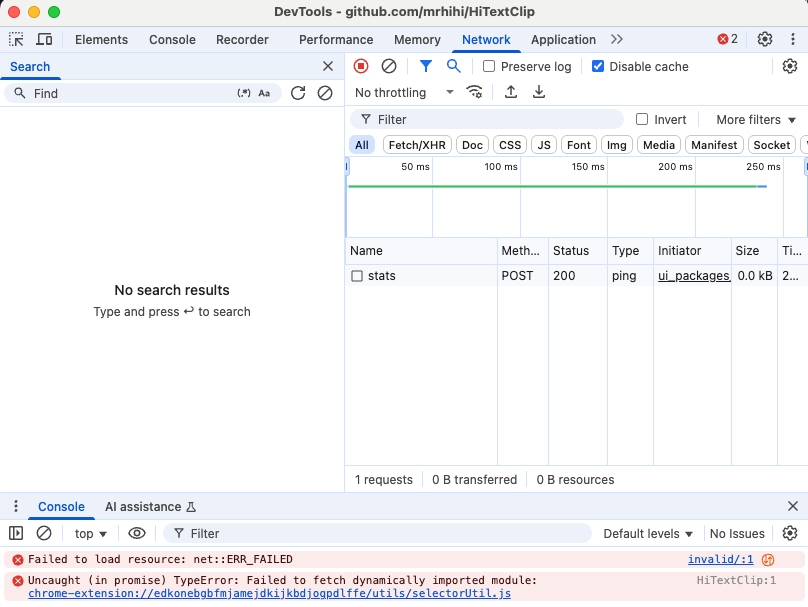The height and width of the screenshot is (607, 808).
Task: Switch to AI assistance drawer tab
Action: [150, 507]
